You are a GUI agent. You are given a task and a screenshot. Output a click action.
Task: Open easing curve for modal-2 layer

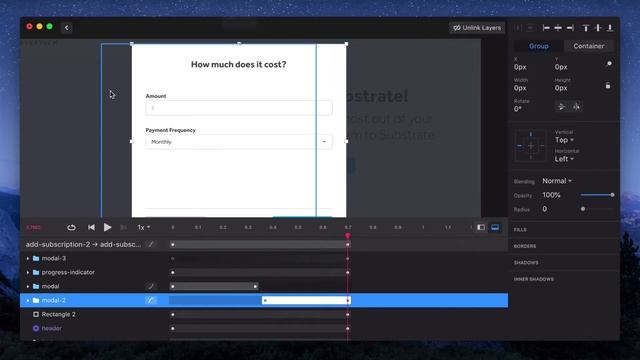click(x=151, y=300)
